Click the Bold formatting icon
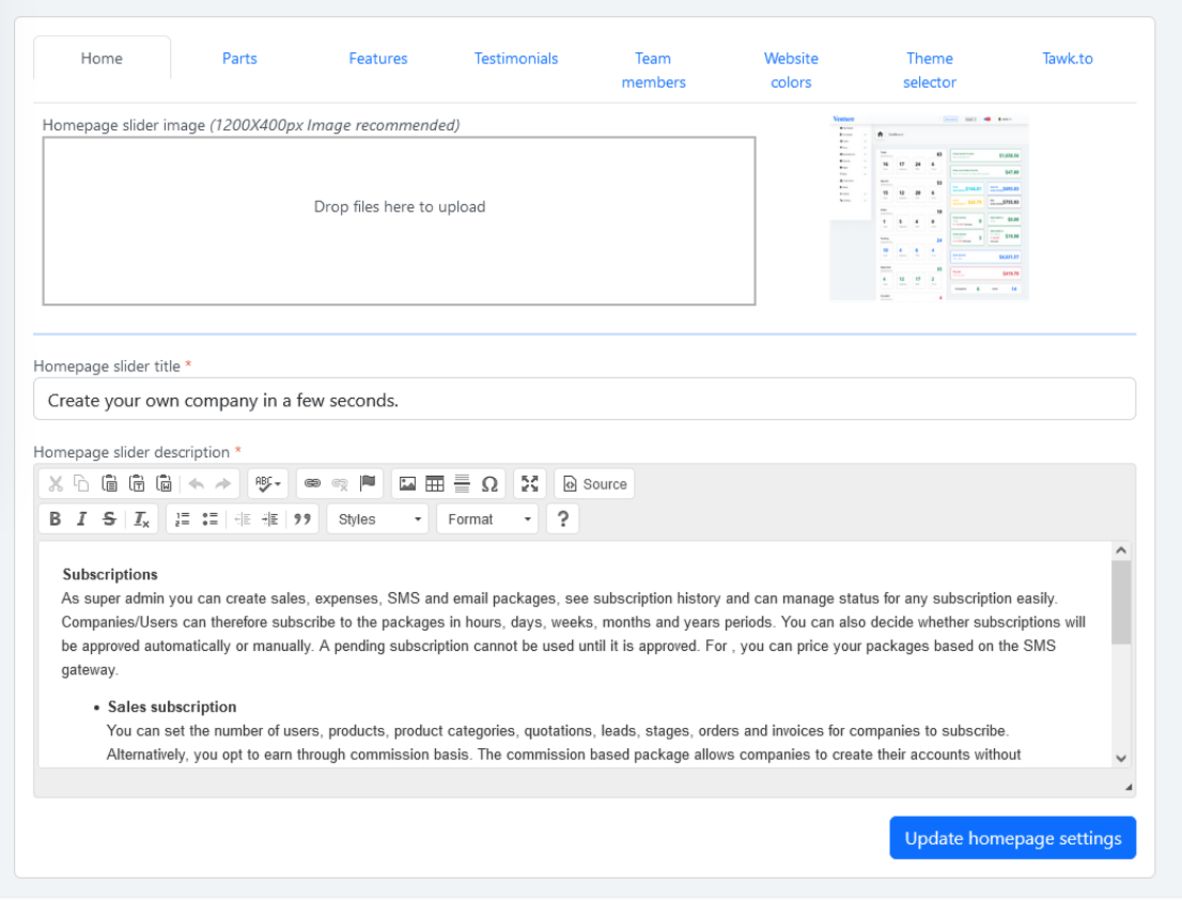The image size is (1182, 900). (x=55, y=520)
